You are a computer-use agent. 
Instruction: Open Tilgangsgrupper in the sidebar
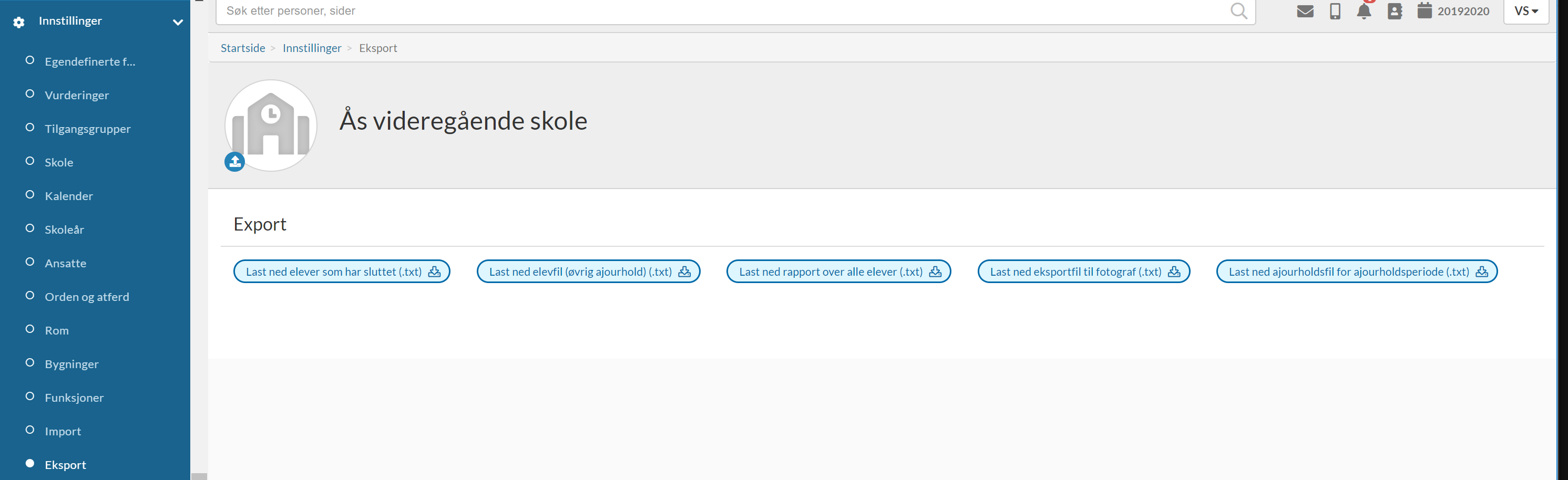88,129
